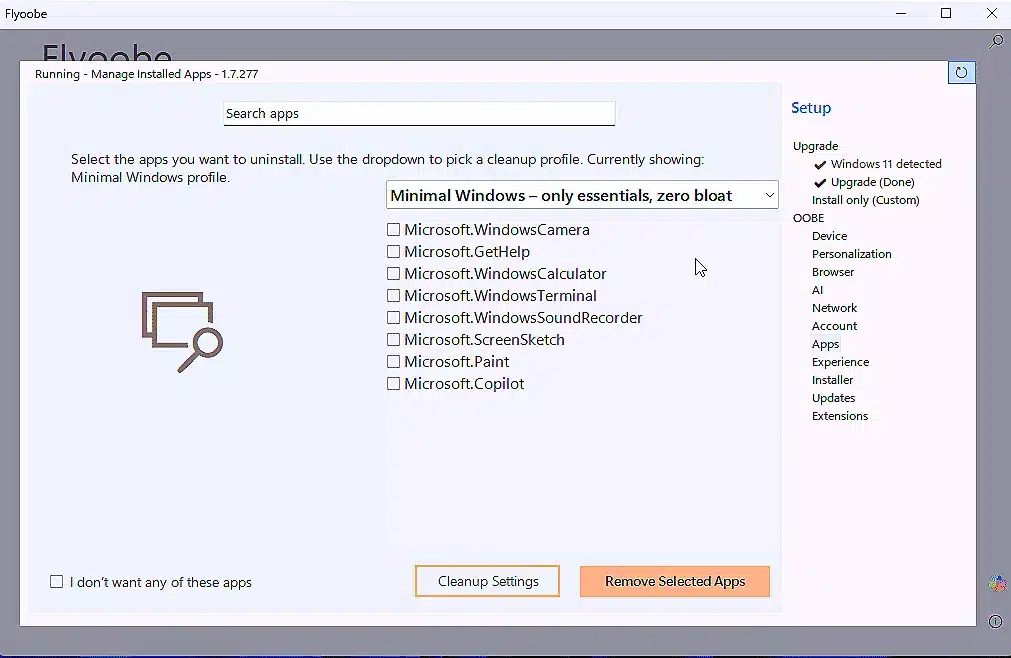Select Microsoft.Copilot for removal

click(x=393, y=383)
